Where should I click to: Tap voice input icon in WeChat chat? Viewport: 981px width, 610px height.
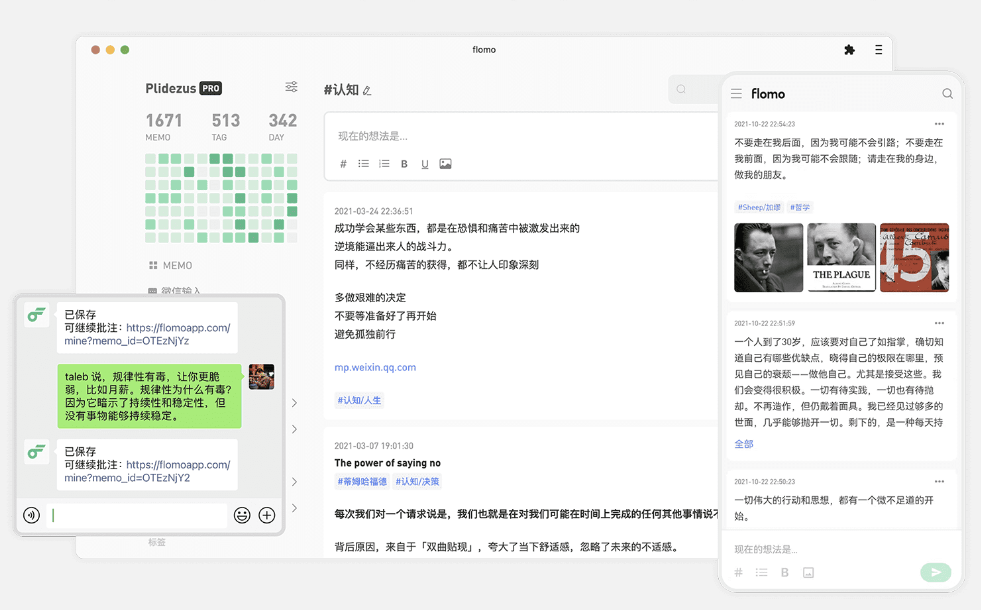click(31, 515)
